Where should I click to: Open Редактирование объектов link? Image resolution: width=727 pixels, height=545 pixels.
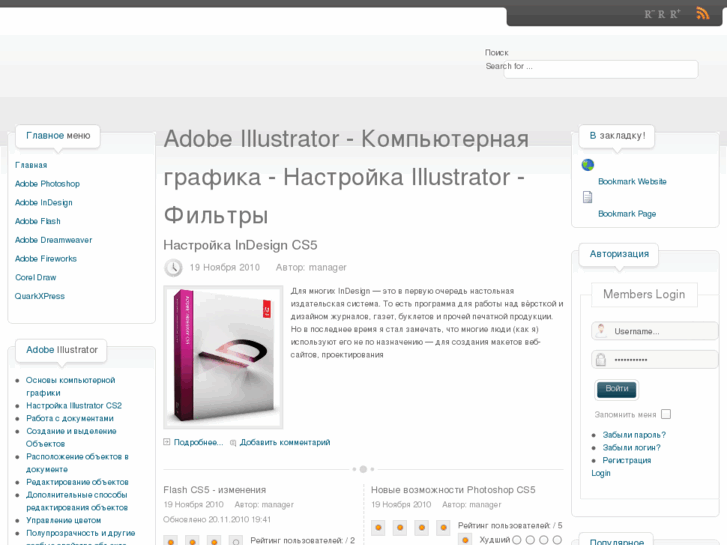click(x=77, y=482)
